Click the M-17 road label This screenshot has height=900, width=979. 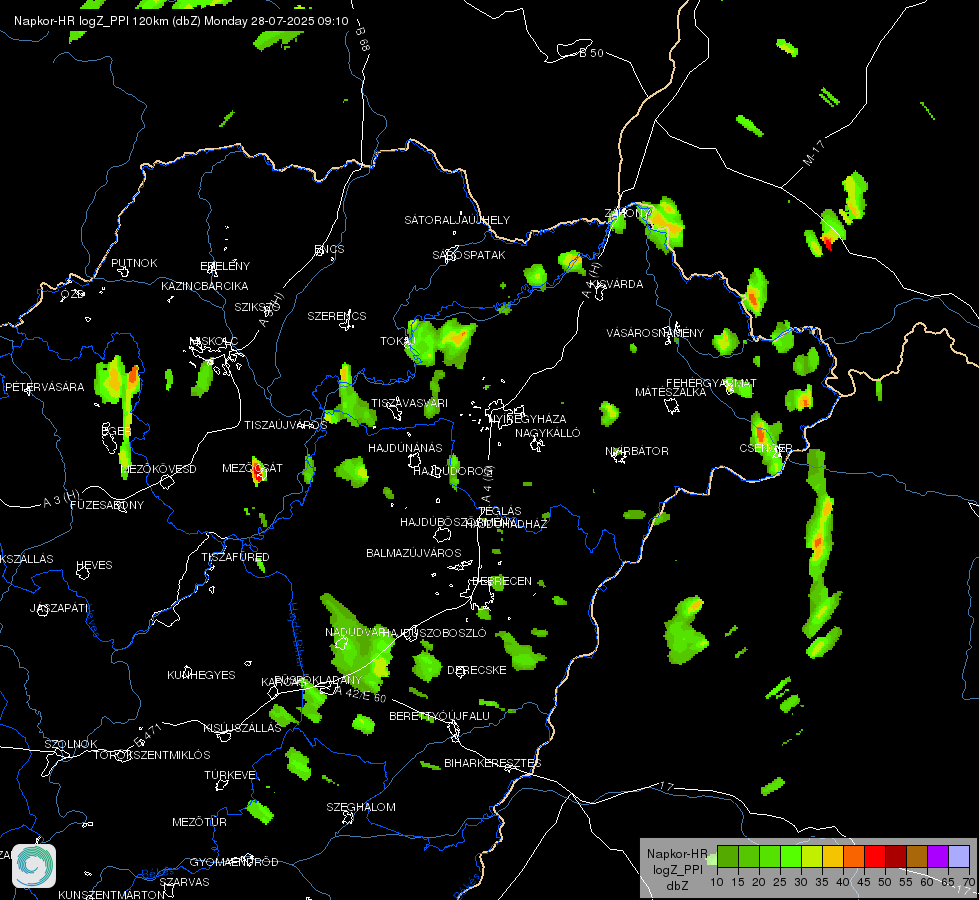[814, 153]
